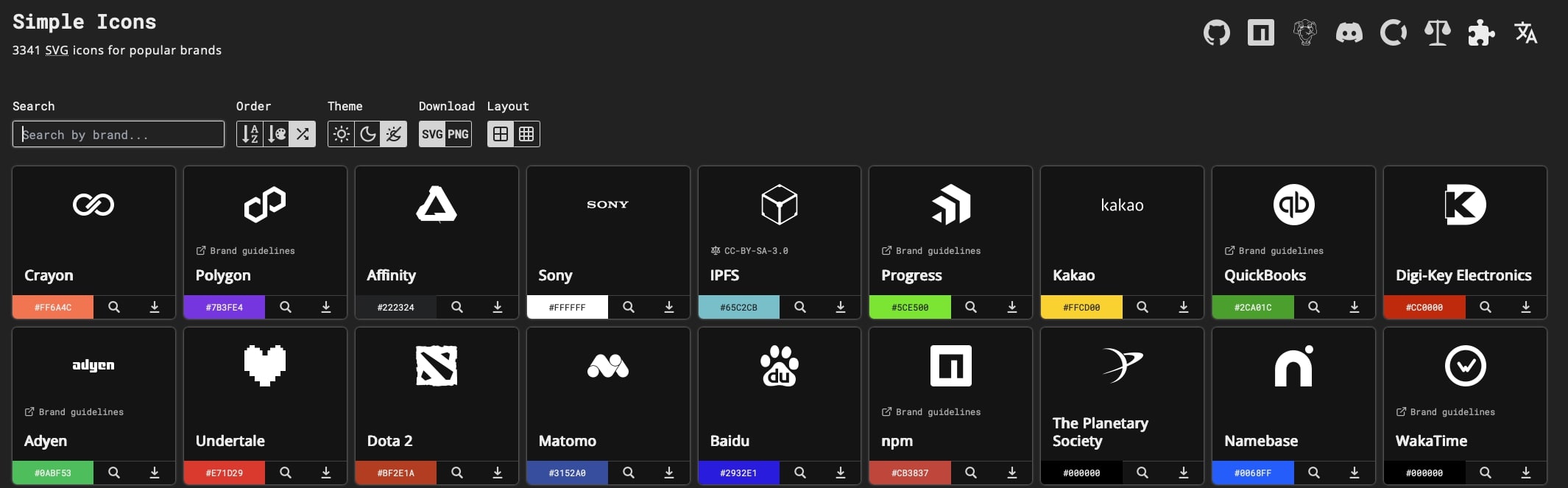
Task: Open Polygon Brand guidelines link
Action: click(245, 251)
